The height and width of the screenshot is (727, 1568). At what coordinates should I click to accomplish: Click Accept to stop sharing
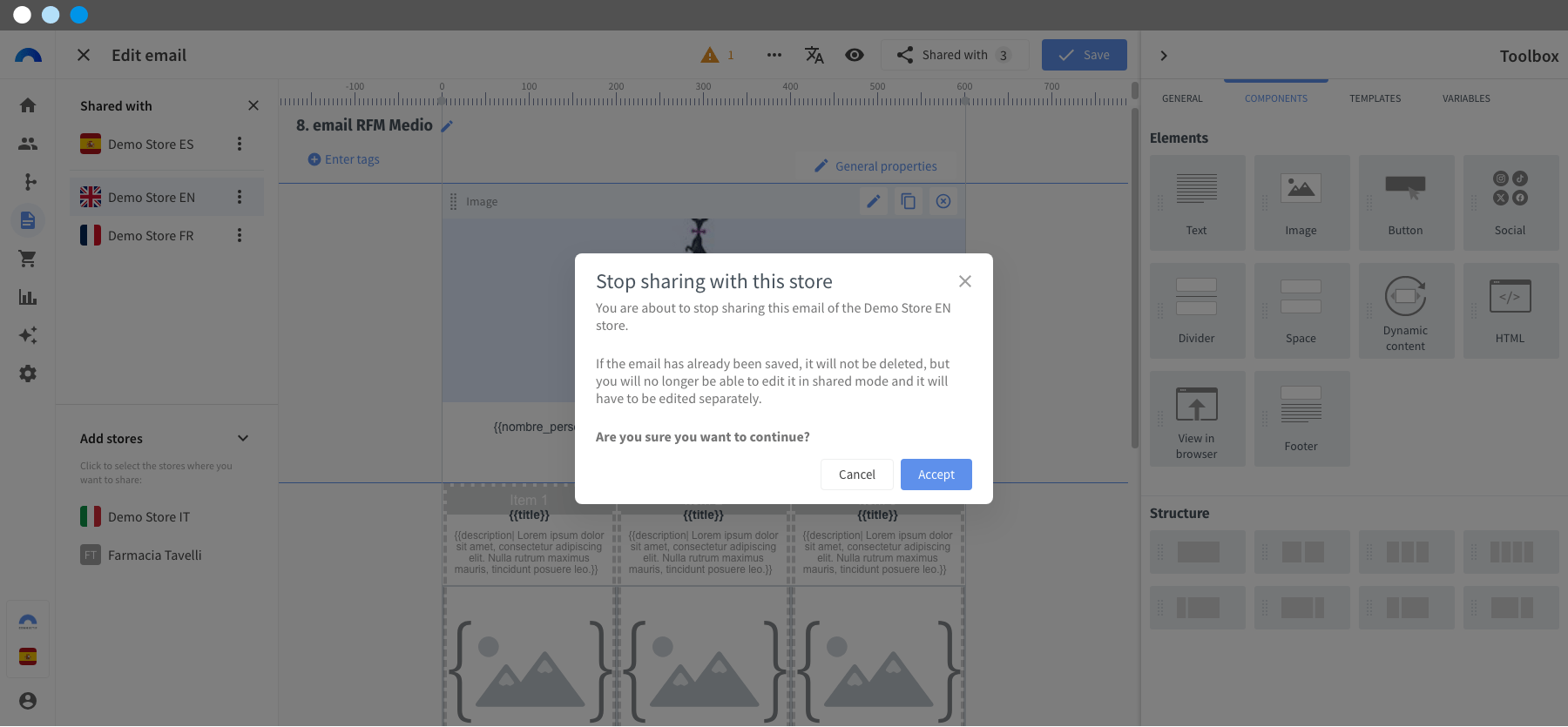pyautogui.click(x=936, y=475)
